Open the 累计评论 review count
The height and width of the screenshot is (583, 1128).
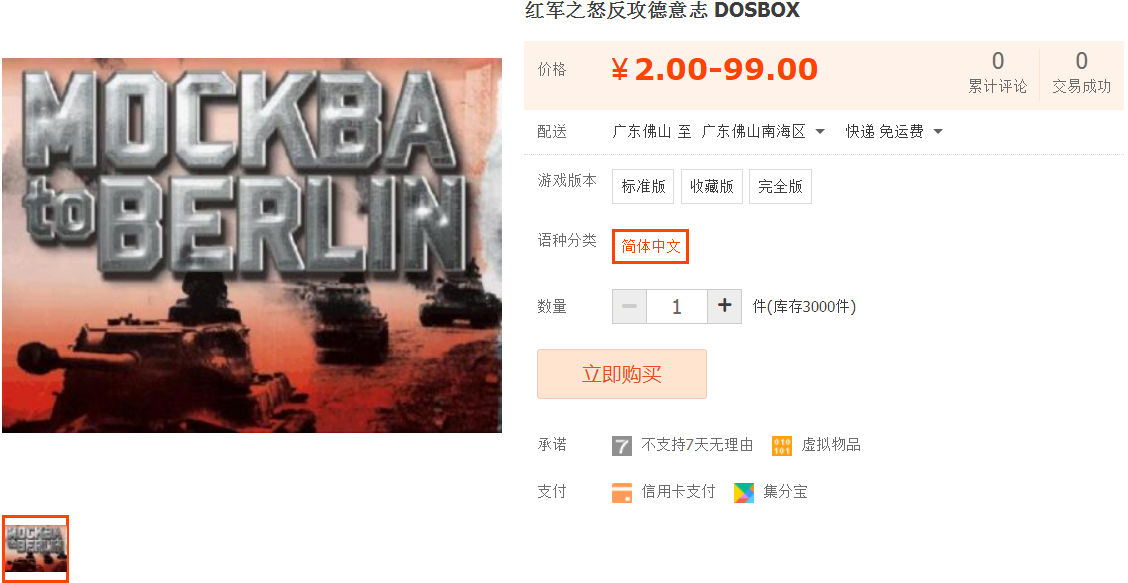point(997,72)
